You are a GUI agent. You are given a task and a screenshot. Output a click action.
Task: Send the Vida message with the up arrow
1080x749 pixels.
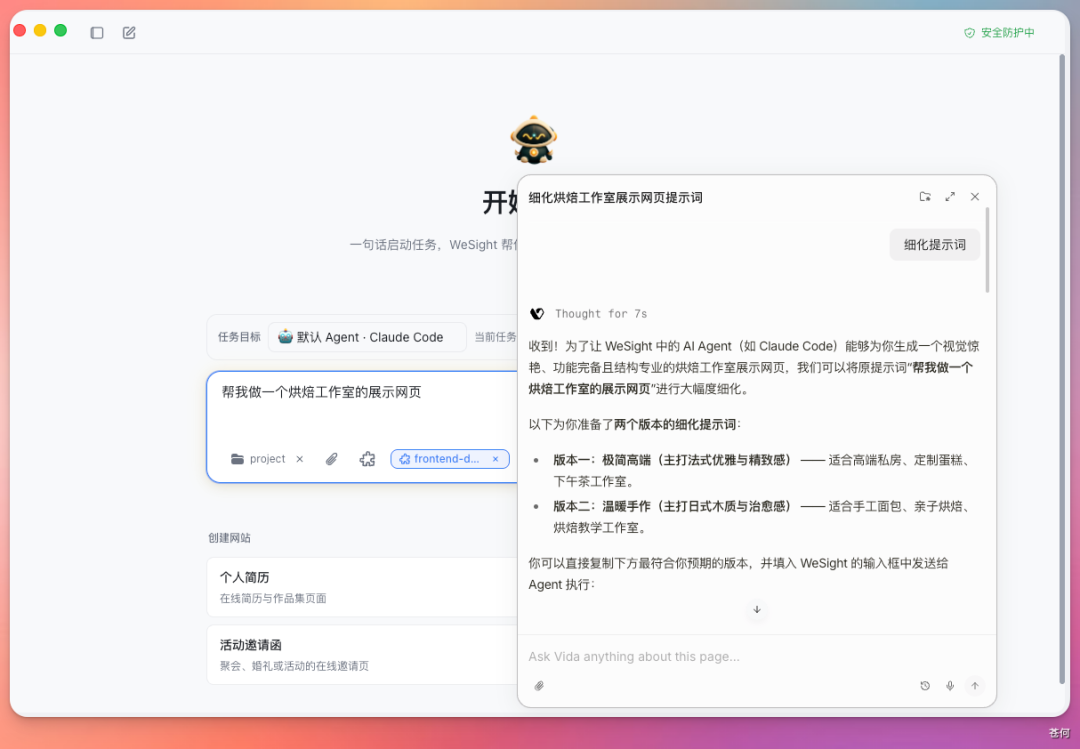(975, 686)
